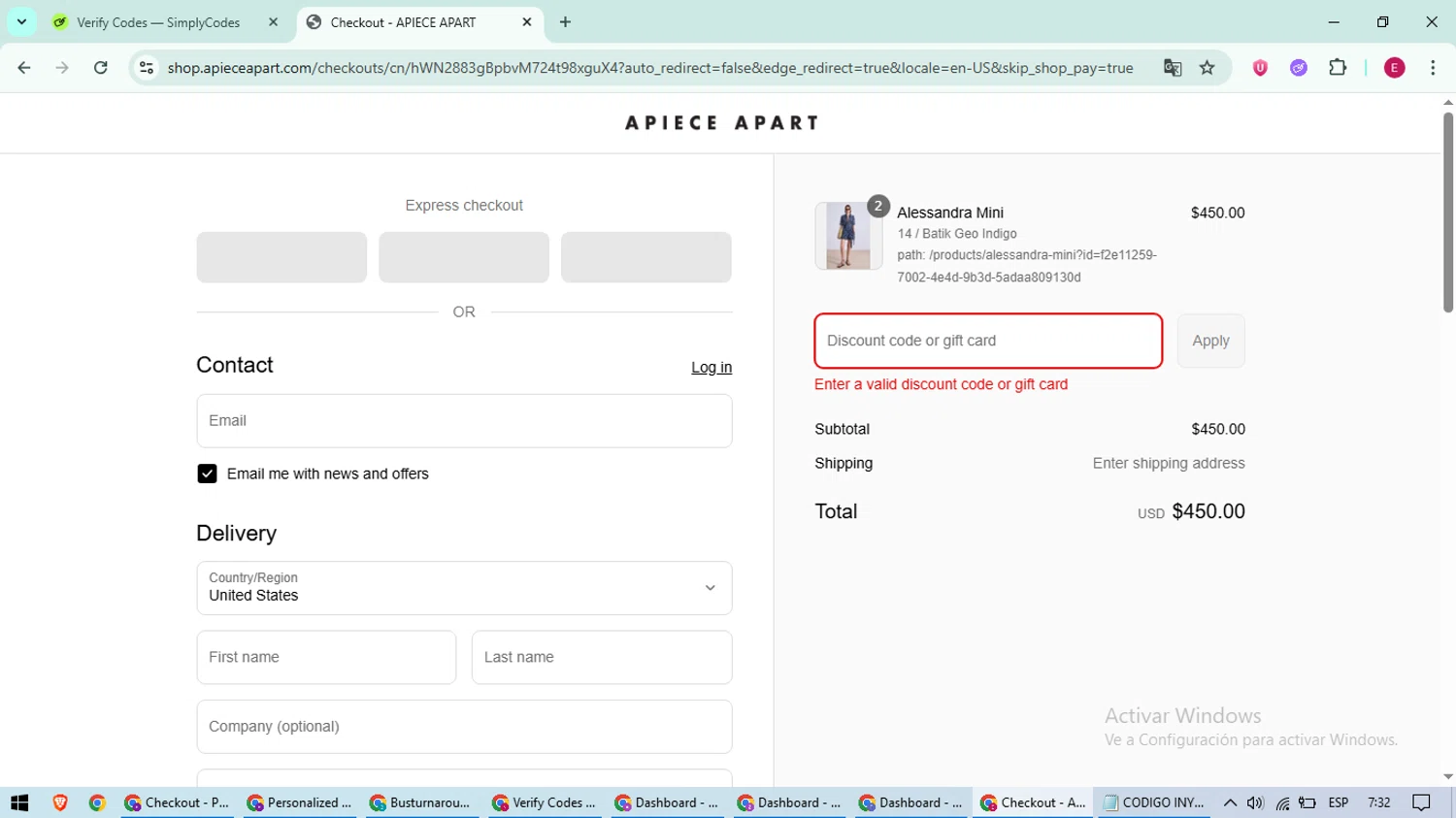Click the discount code error message
The width and height of the screenshot is (1456, 818).
point(941,384)
